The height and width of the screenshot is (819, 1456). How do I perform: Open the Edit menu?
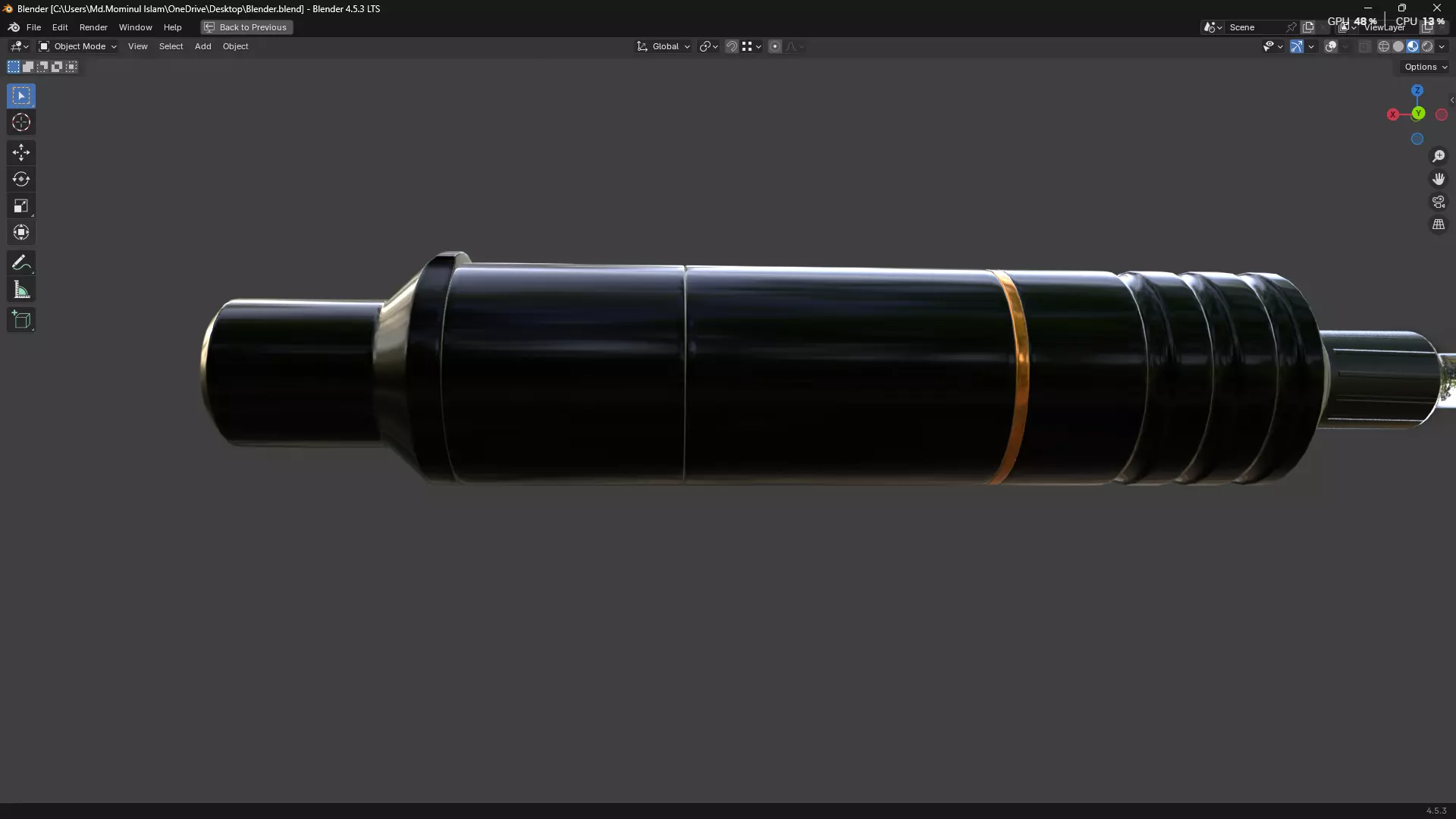click(x=60, y=27)
